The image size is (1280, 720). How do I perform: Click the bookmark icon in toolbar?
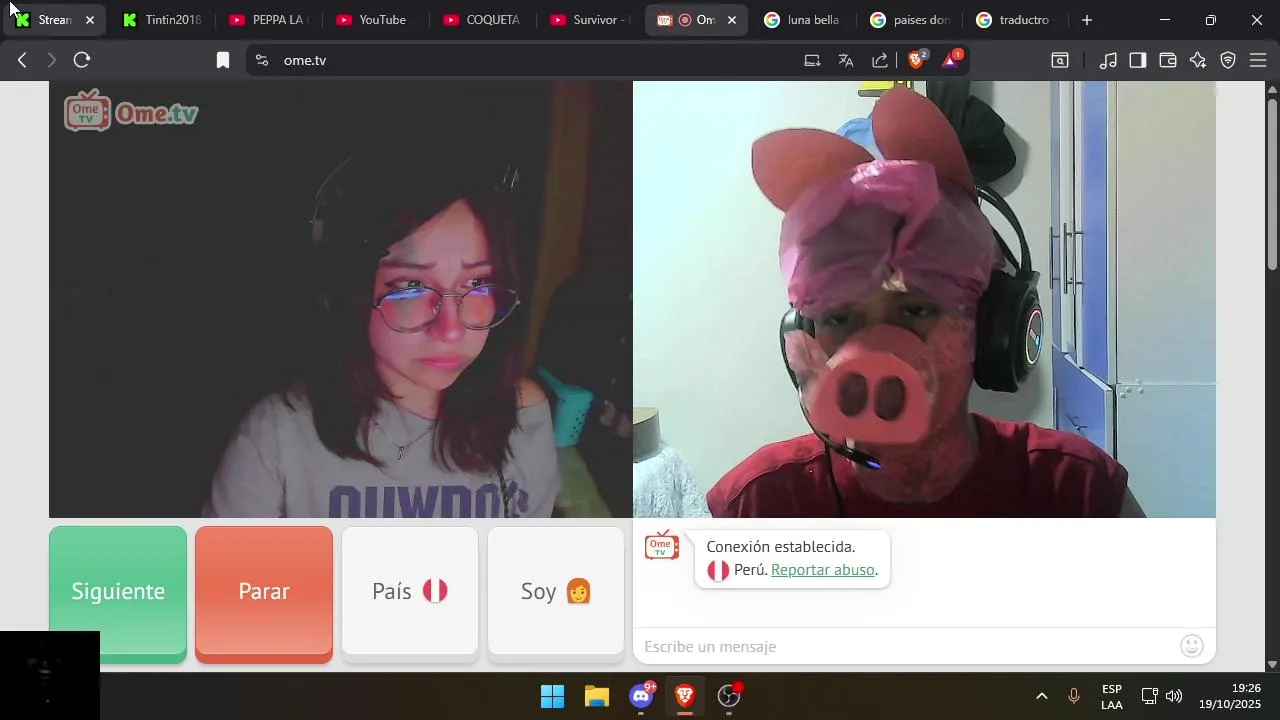coord(223,60)
